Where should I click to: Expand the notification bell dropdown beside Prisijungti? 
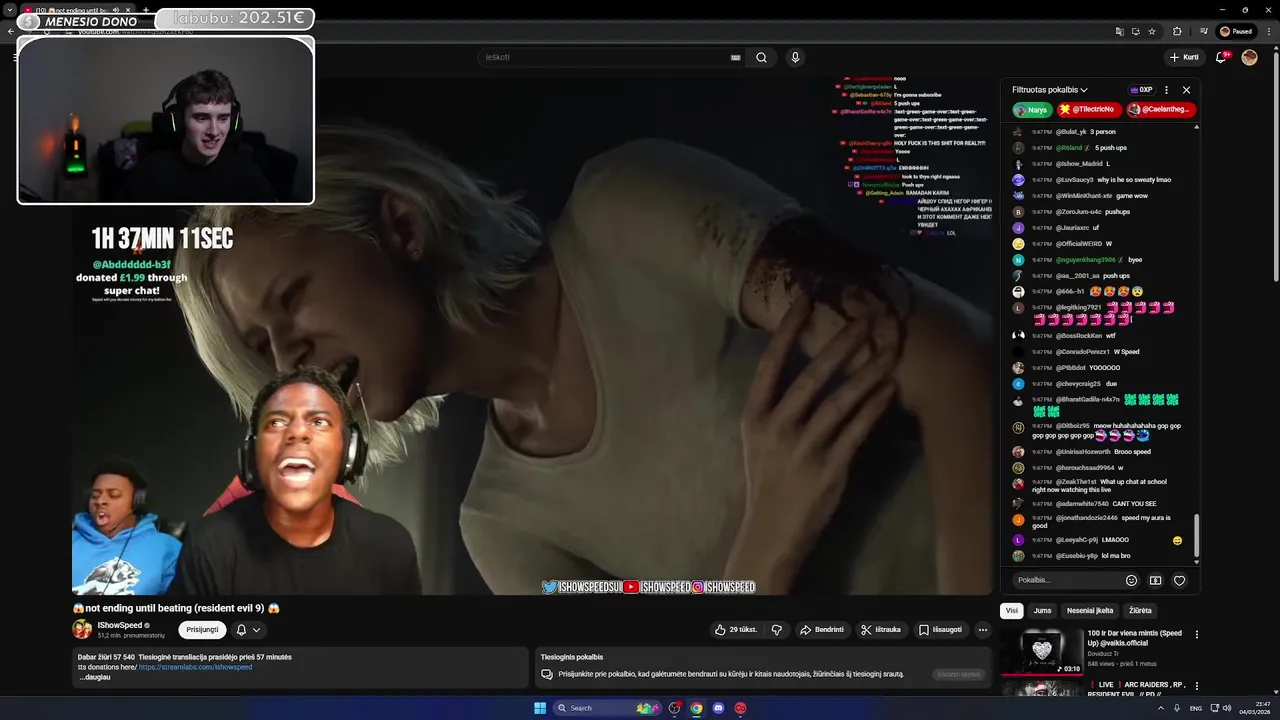[x=248, y=630]
